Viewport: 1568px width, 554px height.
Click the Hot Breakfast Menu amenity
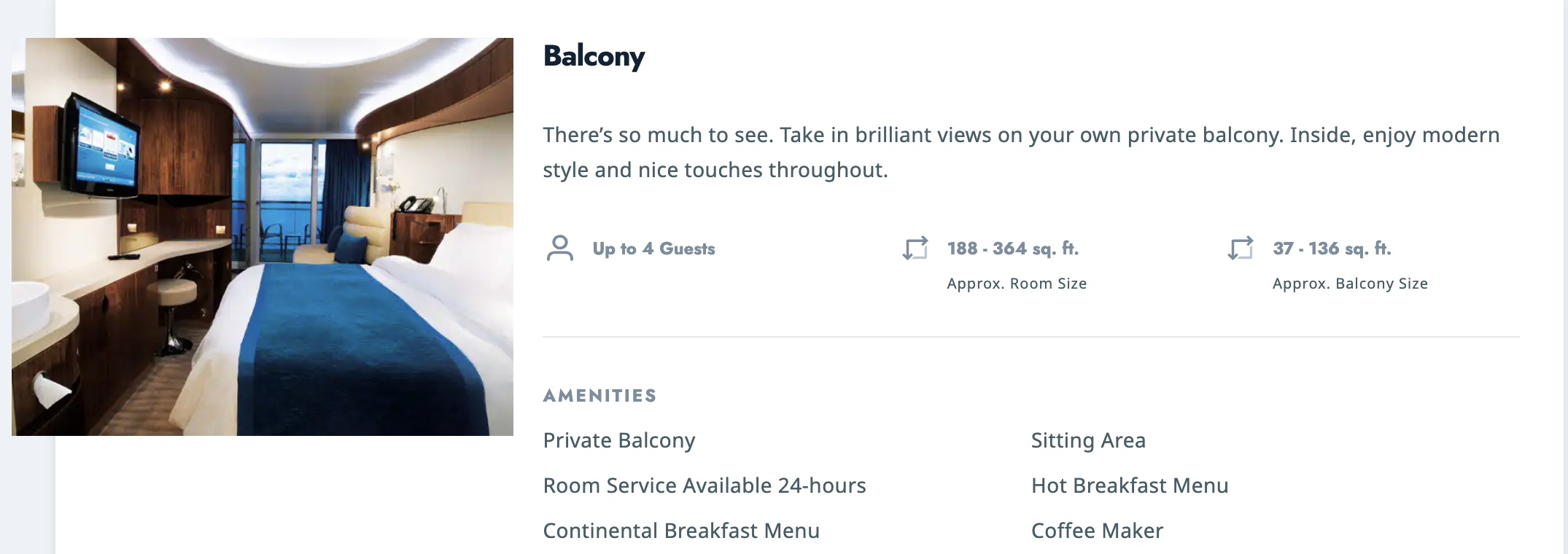pos(1130,485)
